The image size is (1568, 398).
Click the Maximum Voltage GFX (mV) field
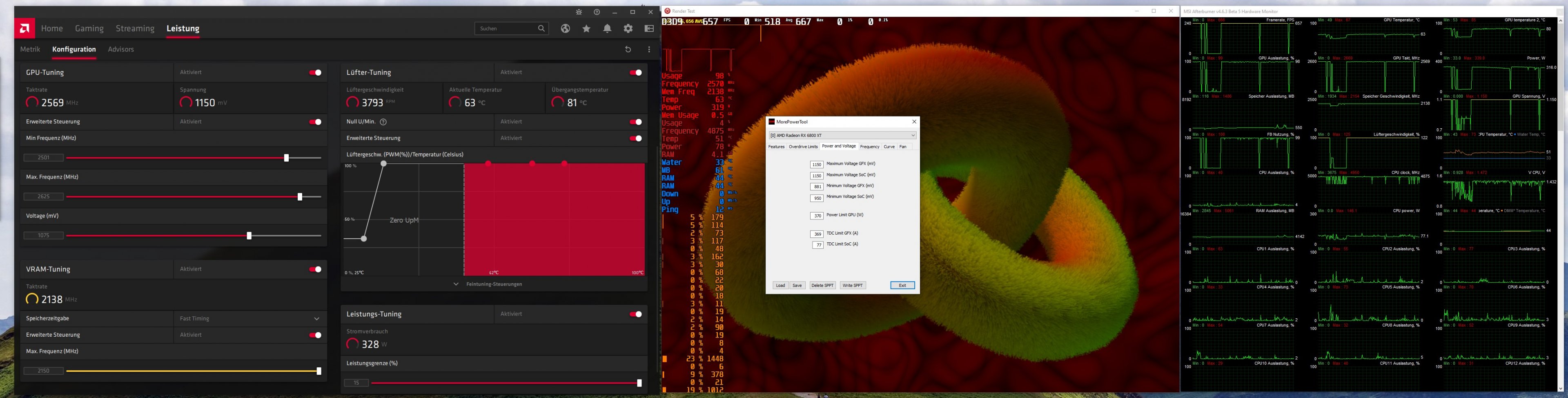pos(817,165)
